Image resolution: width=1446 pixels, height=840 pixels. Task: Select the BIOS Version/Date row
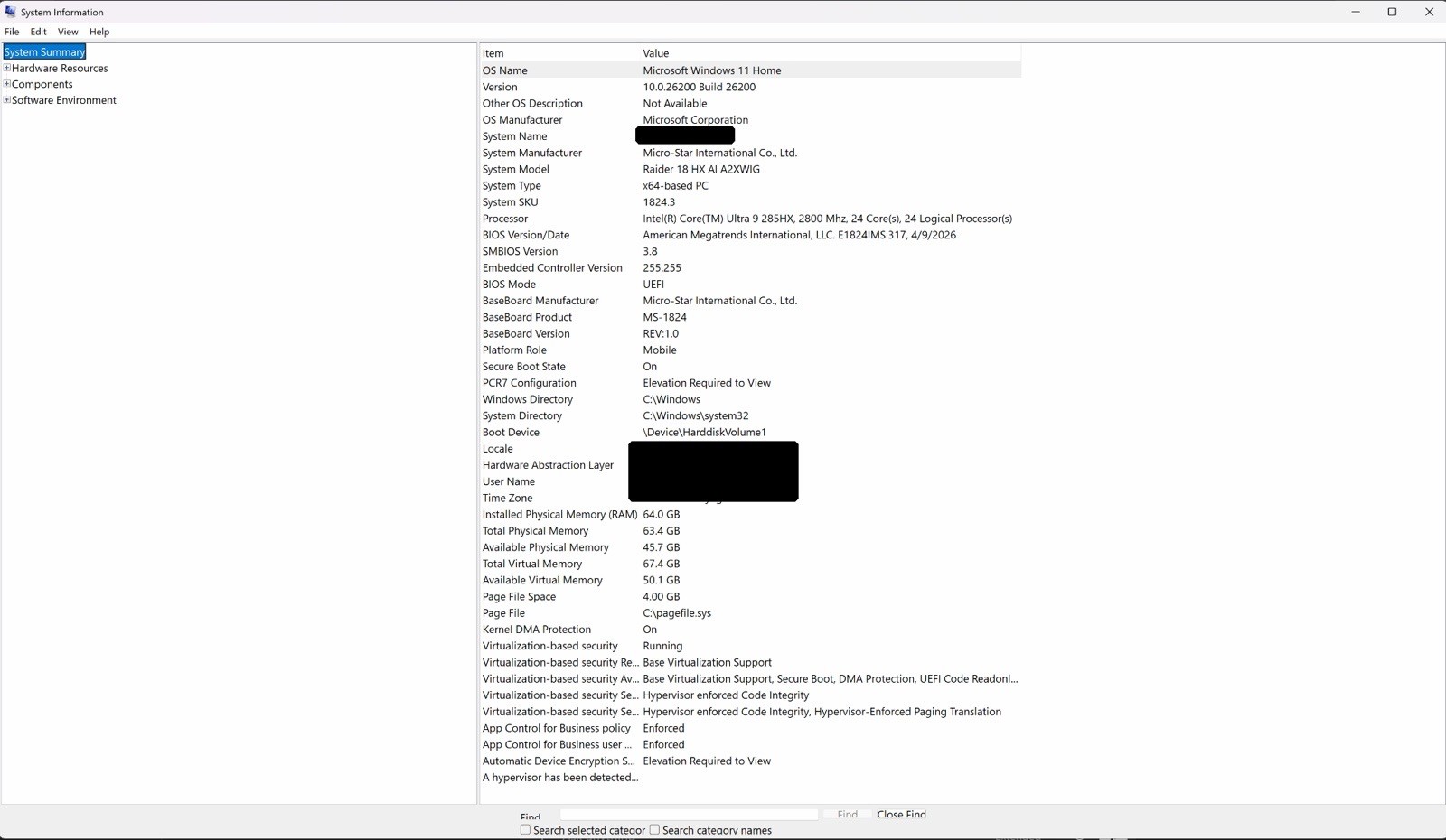click(750, 235)
